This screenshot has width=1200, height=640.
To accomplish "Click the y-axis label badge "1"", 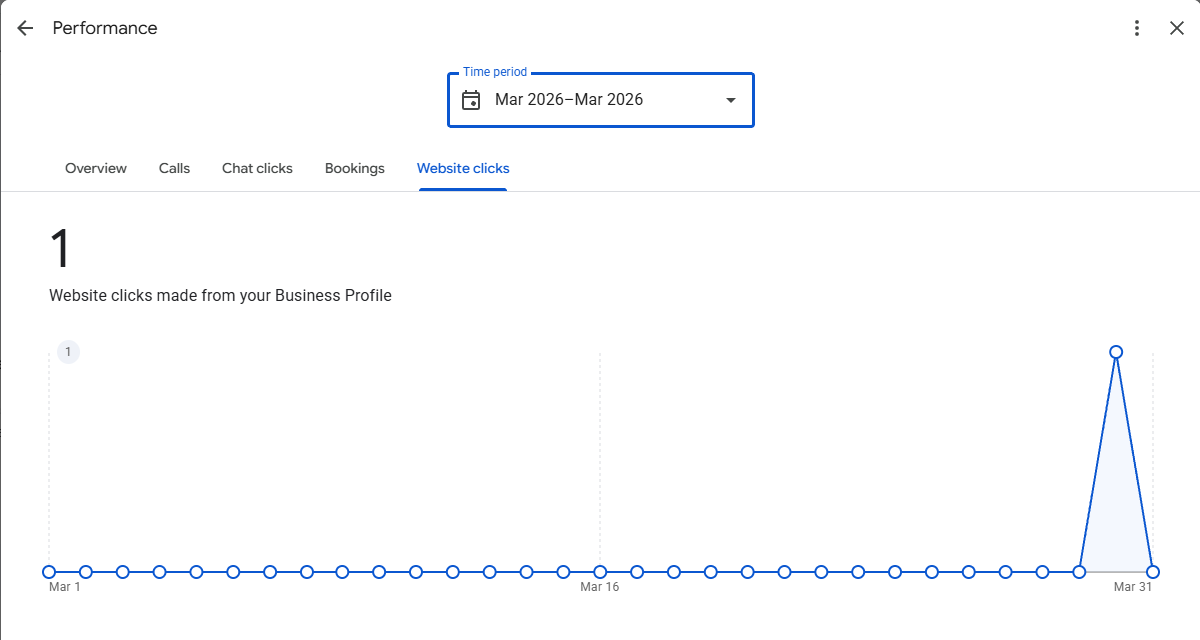I will click(68, 352).
